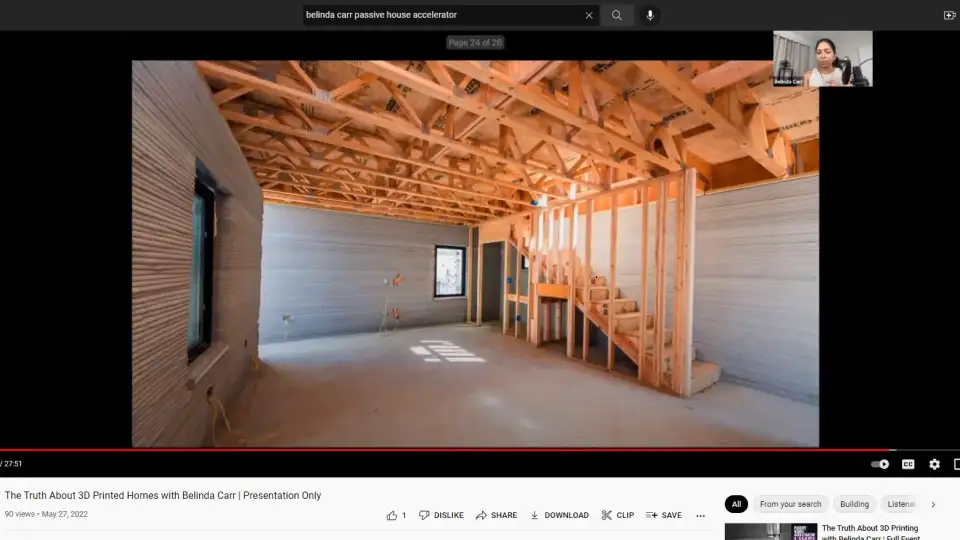Save video to a playlist
960x540 pixels.
(664, 515)
